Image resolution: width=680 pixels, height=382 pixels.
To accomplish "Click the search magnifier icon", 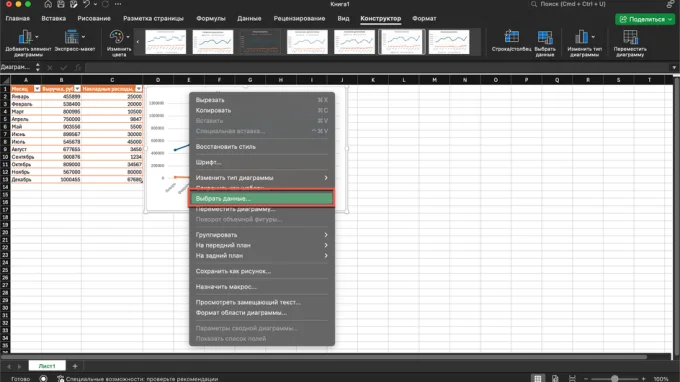I will [534, 4].
